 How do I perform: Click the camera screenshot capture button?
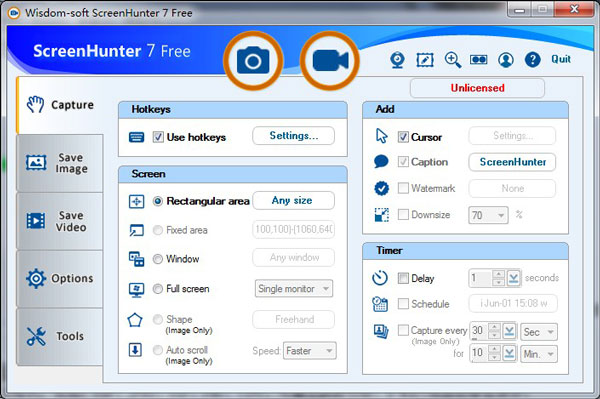point(253,60)
